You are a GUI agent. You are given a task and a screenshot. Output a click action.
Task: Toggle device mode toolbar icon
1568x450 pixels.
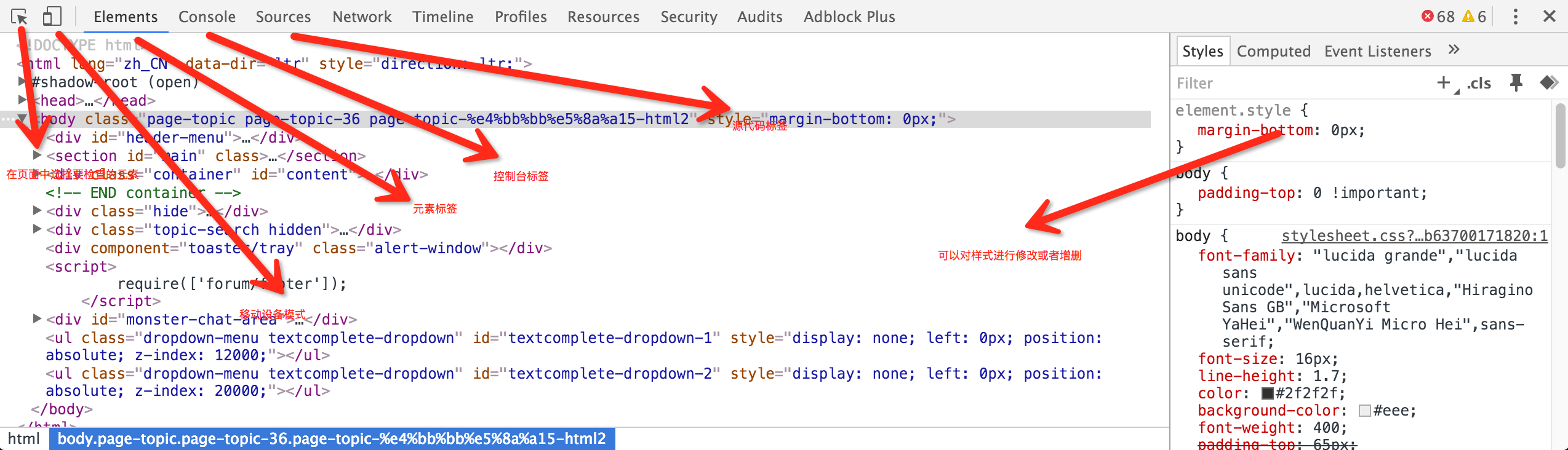click(x=52, y=17)
